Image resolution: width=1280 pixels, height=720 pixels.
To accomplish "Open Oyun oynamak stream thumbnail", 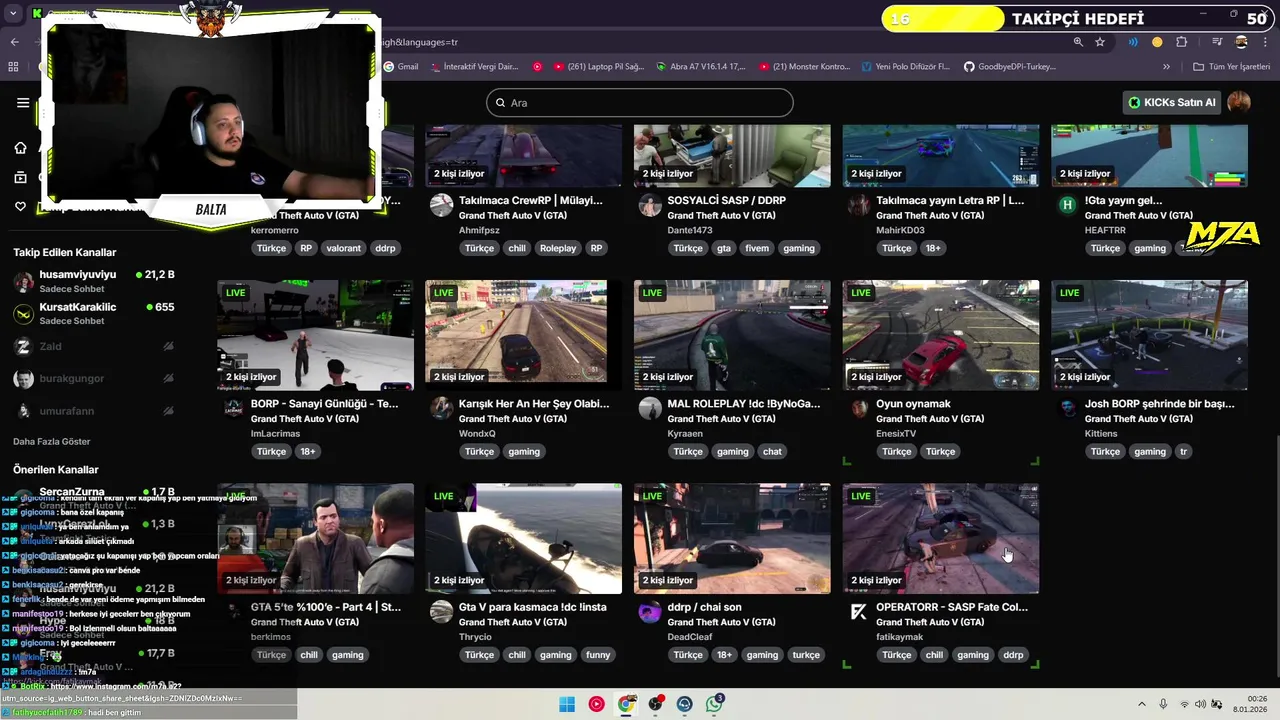I will (x=941, y=335).
